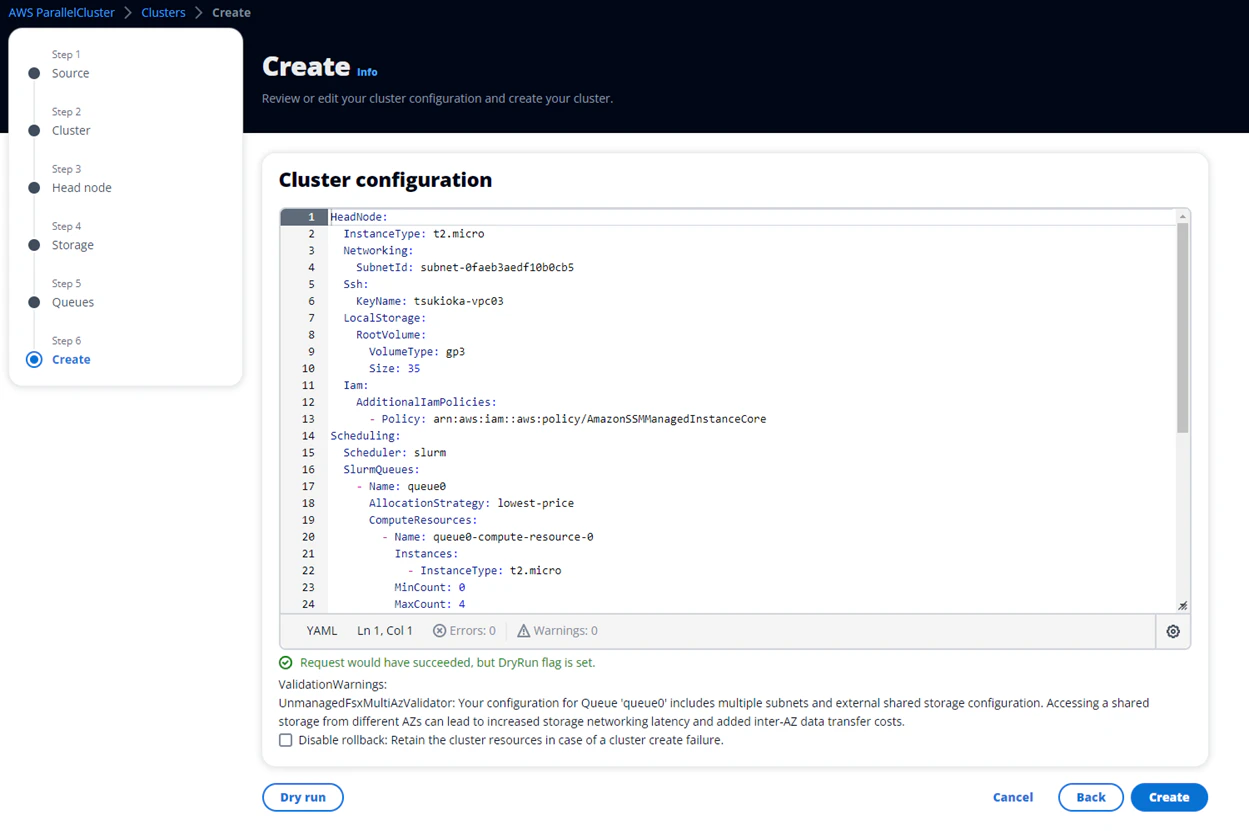Go to Step 3 Head node

click(x=82, y=187)
